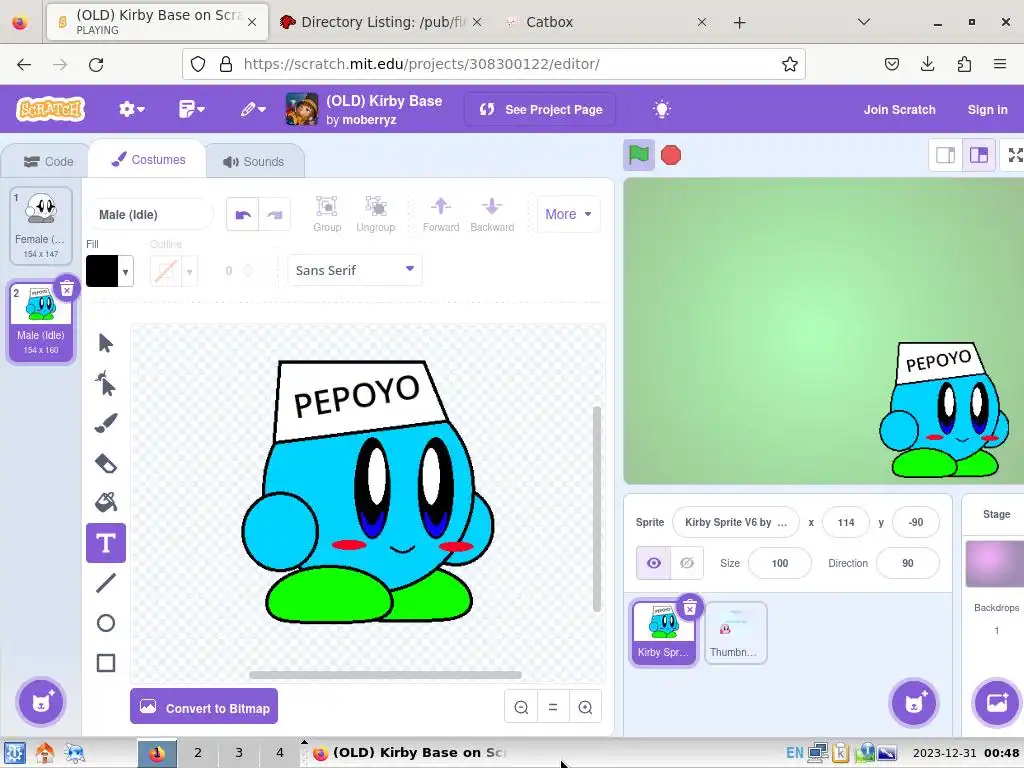The width and height of the screenshot is (1024, 768).
Task: Switch to the Costumes tab
Action: coord(148,160)
